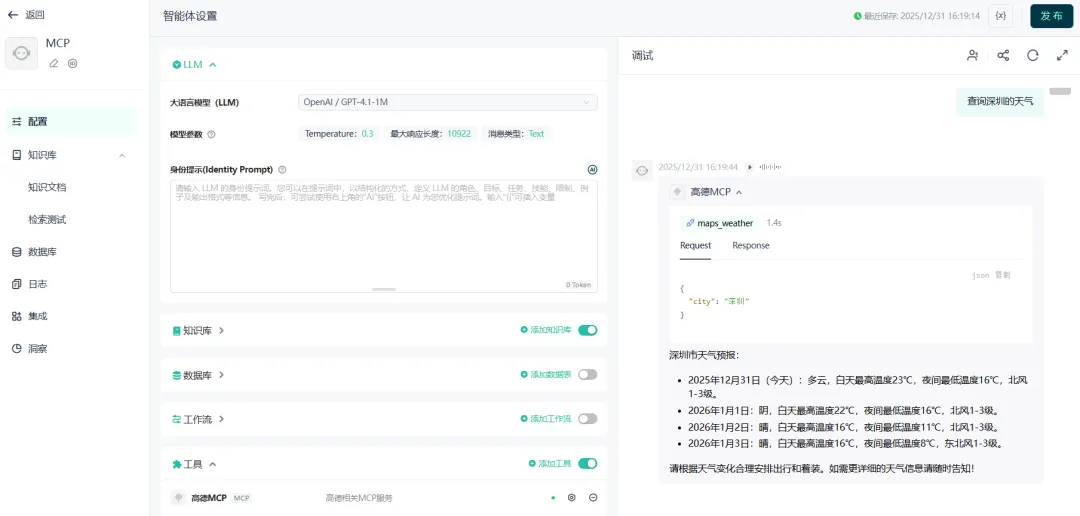Collapse the 知识库 sidebar group
Image resolution: width=1080 pixels, height=516 pixels.
coord(122,155)
